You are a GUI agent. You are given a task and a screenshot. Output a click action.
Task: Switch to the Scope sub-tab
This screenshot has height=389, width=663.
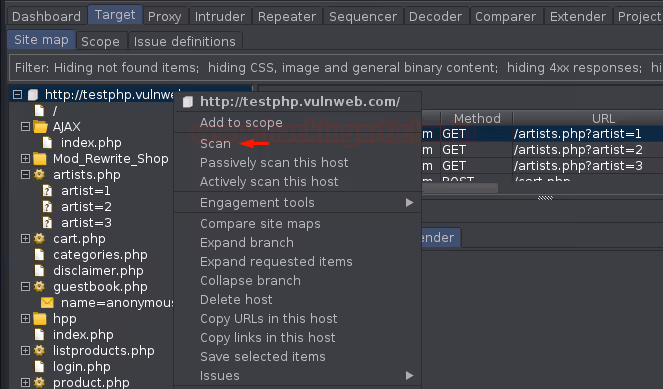point(100,41)
